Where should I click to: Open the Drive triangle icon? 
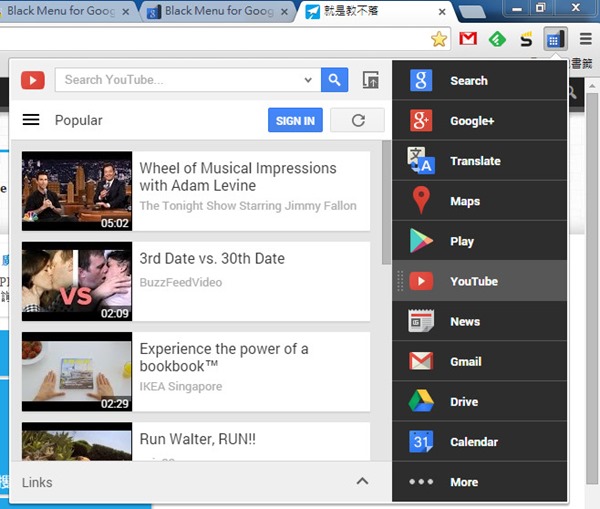click(421, 401)
